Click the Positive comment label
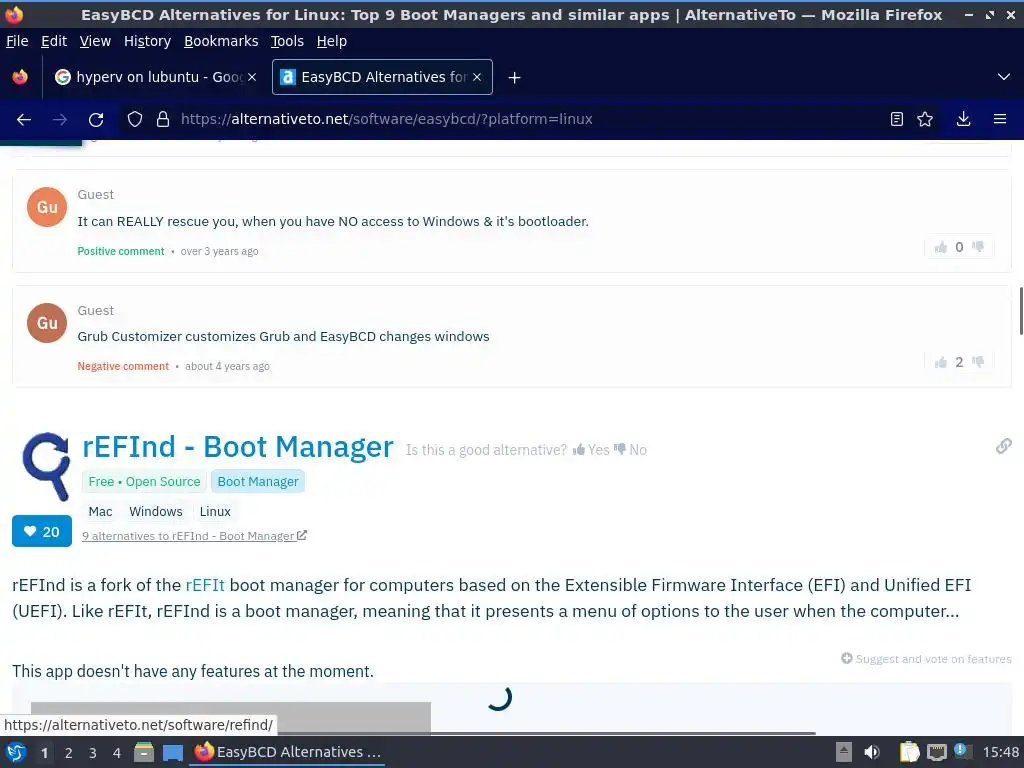Screen dimensions: 1024x768 121,251
